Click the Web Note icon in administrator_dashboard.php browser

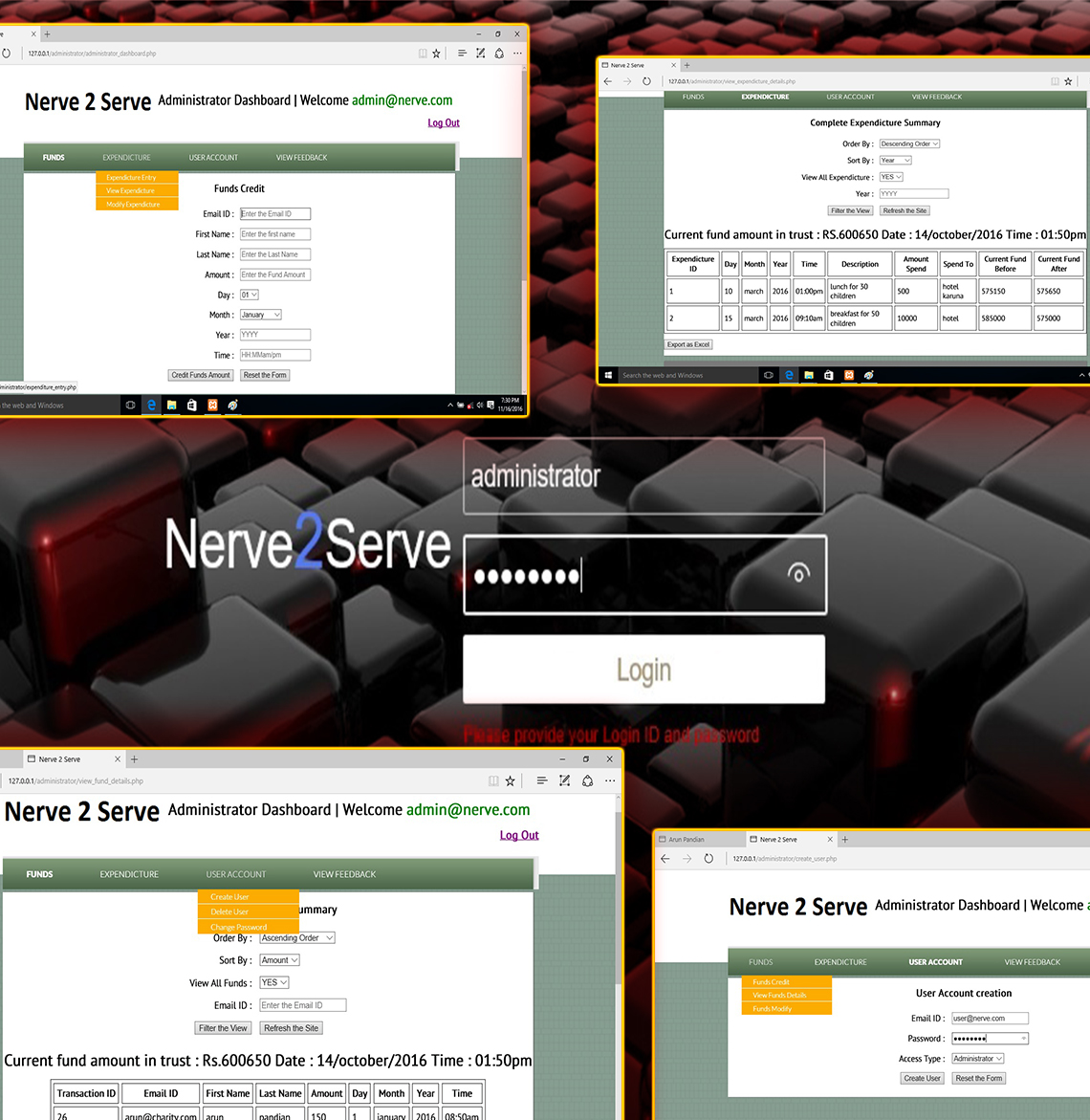[480, 54]
